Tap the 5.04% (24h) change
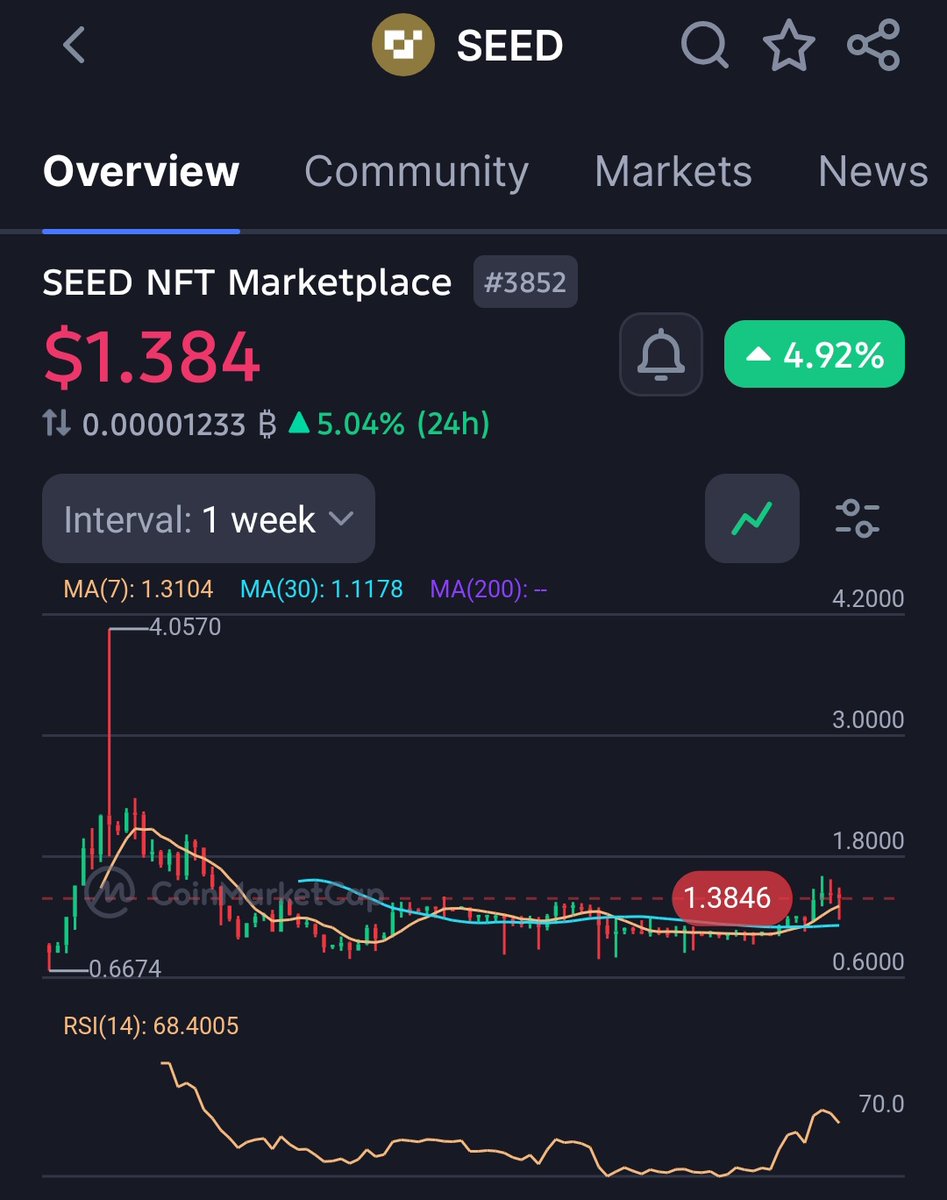947x1200 pixels. [x=390, y=425]
